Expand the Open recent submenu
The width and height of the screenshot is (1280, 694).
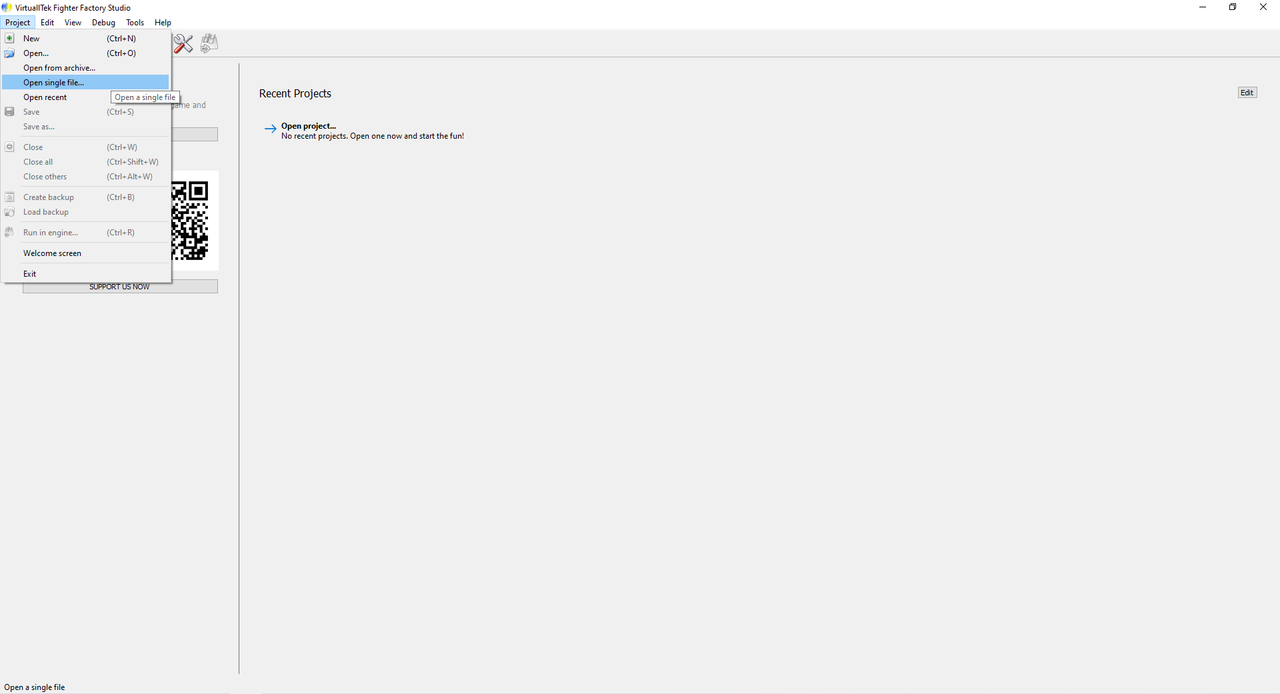[x=86, y=97]
